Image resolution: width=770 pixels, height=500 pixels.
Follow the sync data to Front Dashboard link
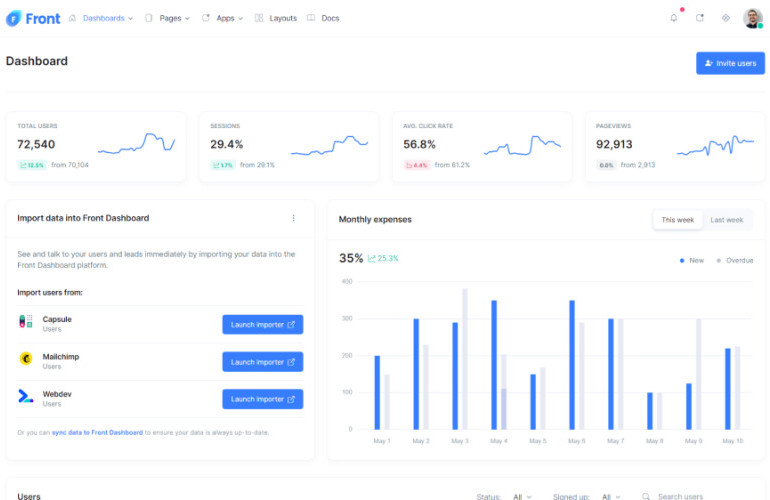click(x=97, y=432)
